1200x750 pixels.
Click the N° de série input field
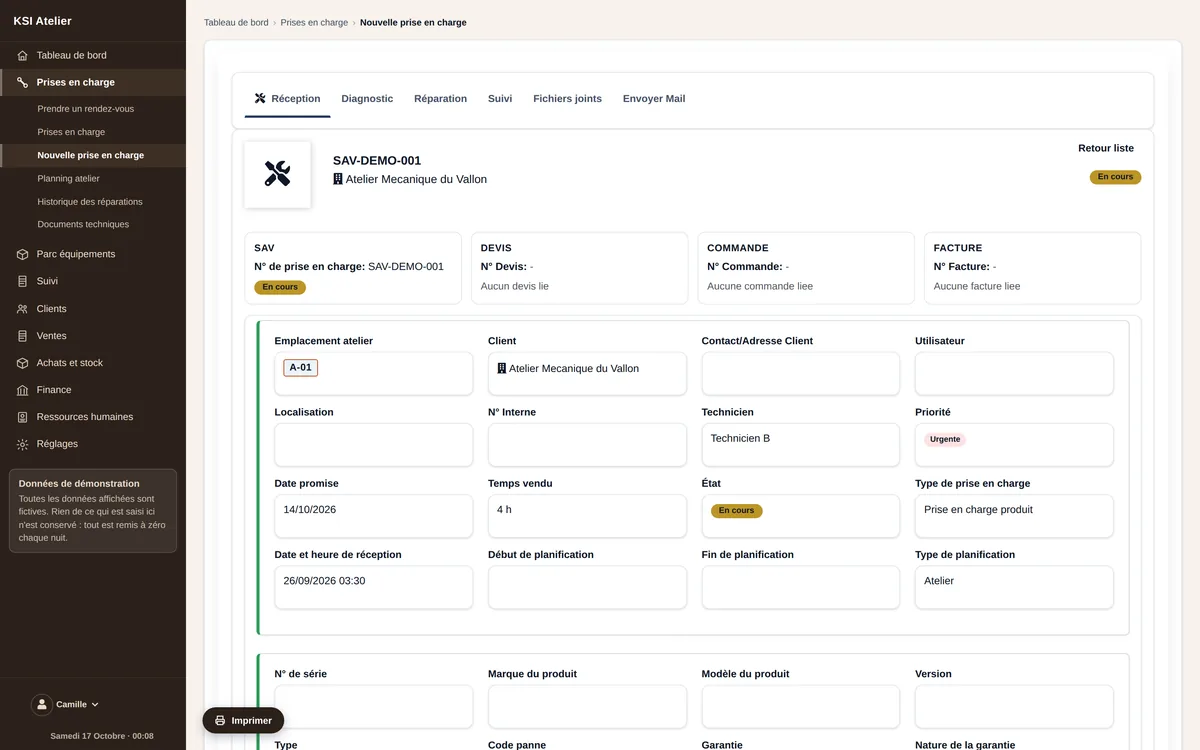click(373, 706)
